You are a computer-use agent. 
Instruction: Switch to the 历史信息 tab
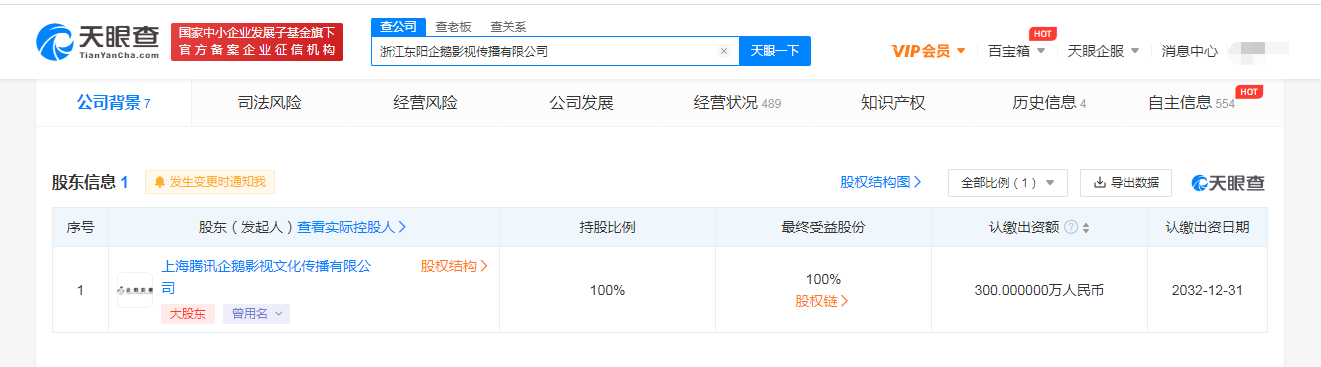(1049, 103)
